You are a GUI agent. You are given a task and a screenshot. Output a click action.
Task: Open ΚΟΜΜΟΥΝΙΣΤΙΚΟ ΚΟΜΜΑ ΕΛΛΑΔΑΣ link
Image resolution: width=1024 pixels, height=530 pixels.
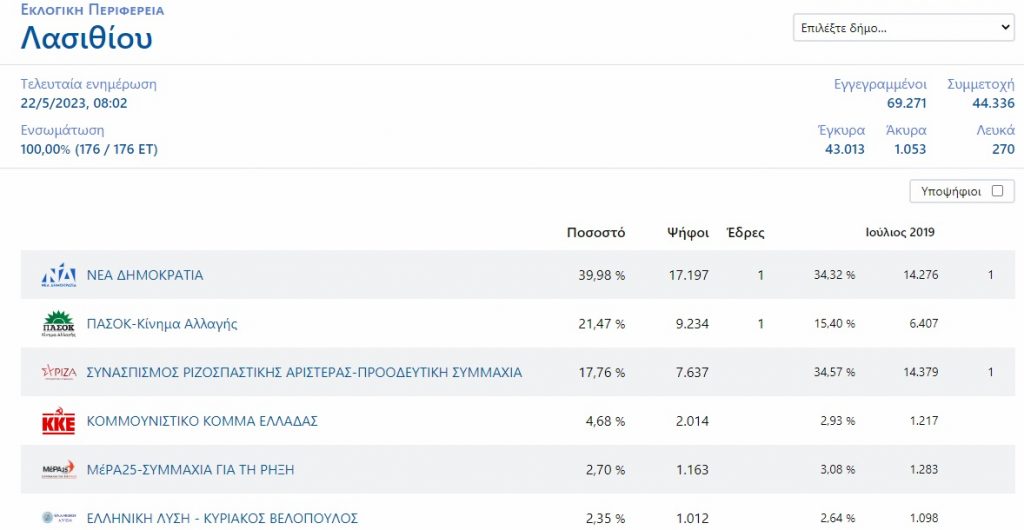[x=202, y=422]
